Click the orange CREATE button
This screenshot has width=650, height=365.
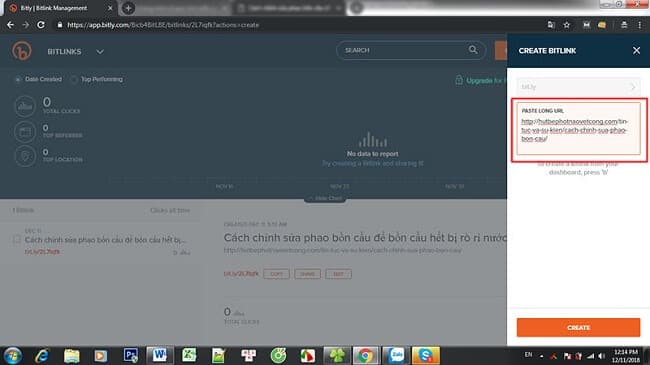tap(578, 327)
